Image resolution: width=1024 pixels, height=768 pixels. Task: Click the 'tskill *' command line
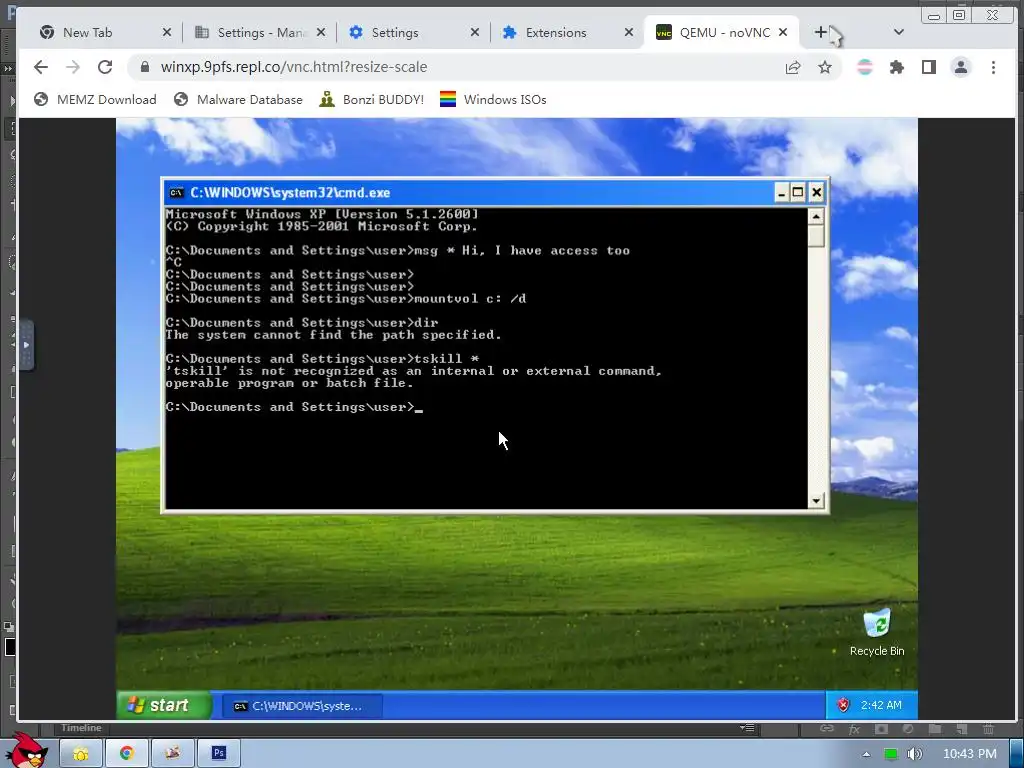(x=322, y=359)
